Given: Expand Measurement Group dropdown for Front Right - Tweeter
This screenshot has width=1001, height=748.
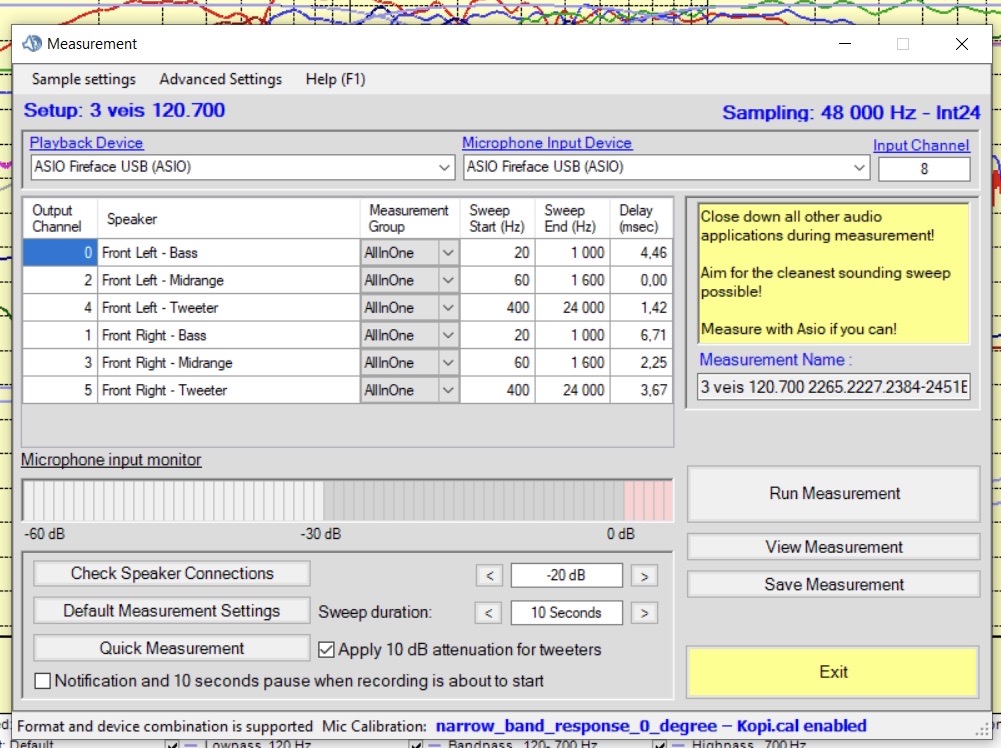Looking at the screenshot, I should click(448, 390).
